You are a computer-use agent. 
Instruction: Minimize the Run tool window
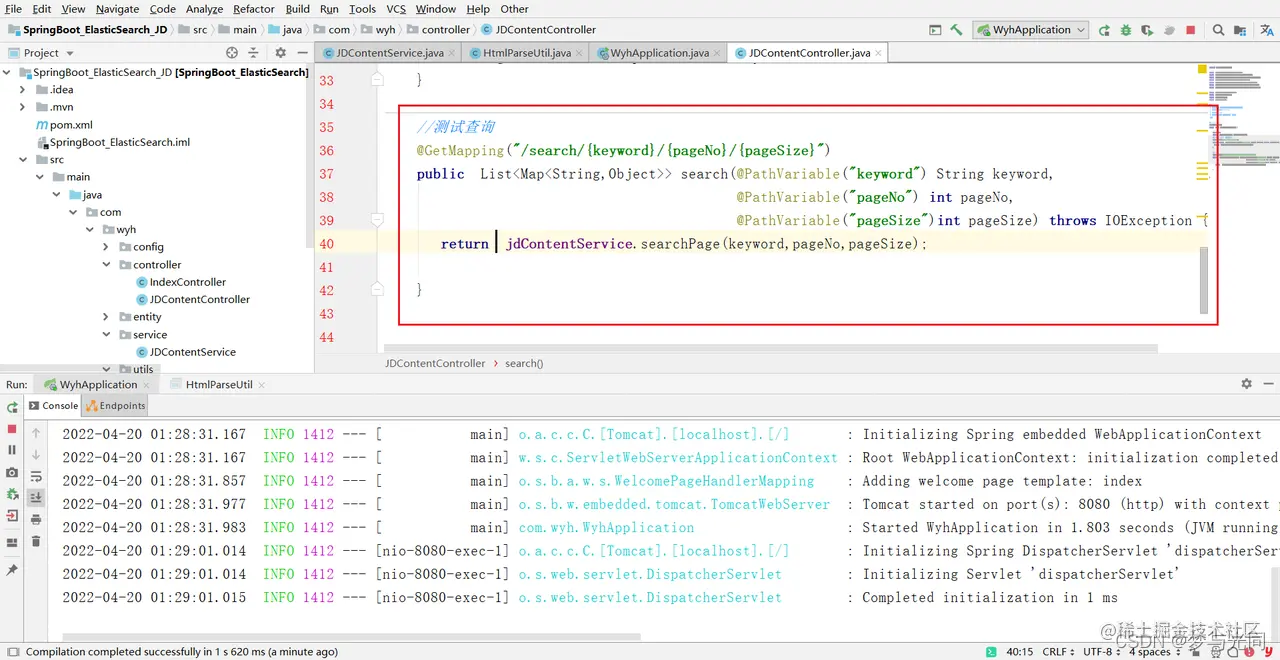tap(1268, 384)
